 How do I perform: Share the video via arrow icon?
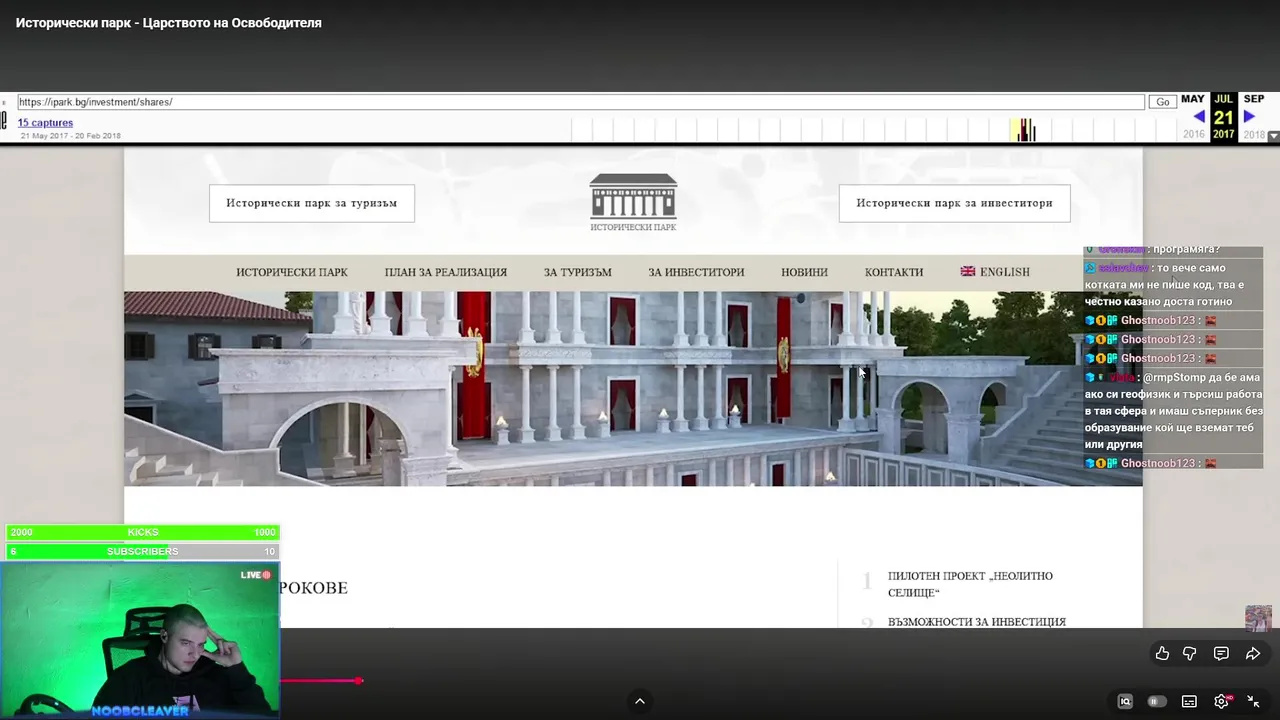1253,653
